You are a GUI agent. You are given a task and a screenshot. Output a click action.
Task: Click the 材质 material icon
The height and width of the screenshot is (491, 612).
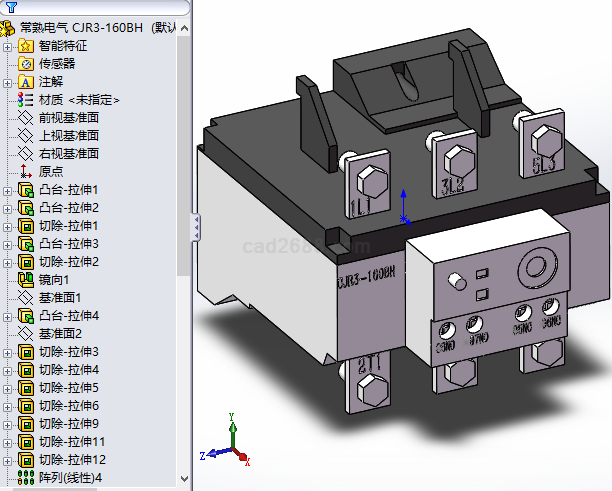click(26, 100)
